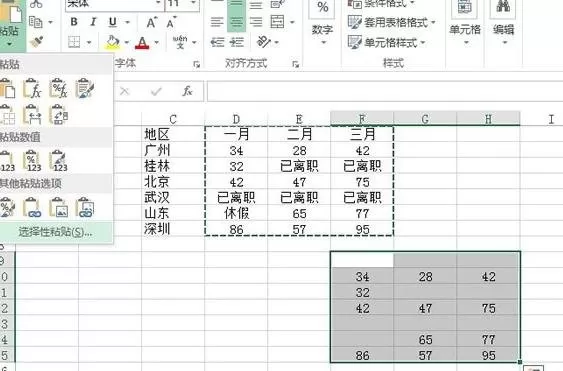Open the underline style dropdown arrow
The height and width of the screenshot is (371, 563).
tap(127, 23)
